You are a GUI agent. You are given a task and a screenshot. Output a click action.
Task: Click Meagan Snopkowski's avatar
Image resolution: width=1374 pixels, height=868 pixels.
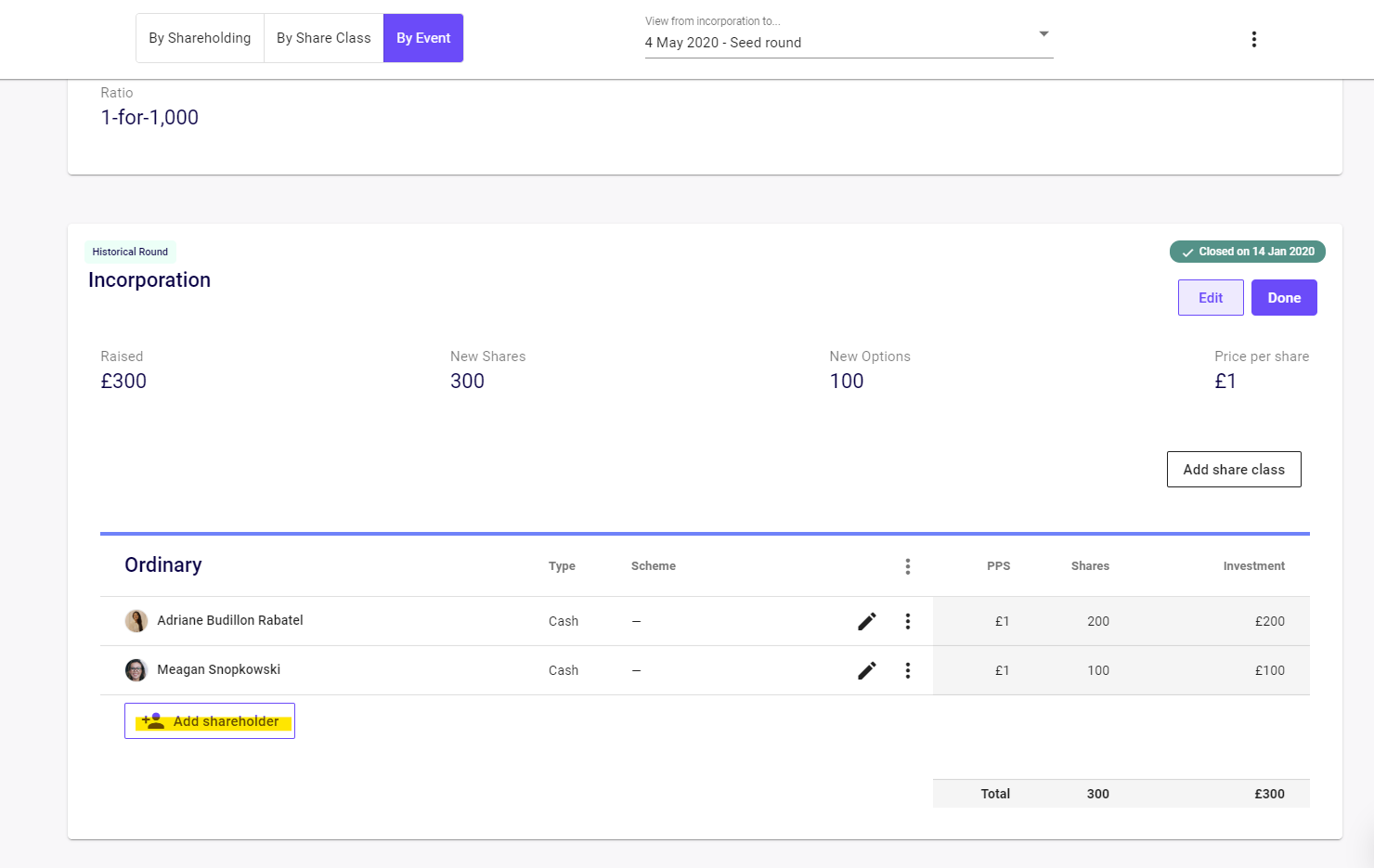pos(136,670)
